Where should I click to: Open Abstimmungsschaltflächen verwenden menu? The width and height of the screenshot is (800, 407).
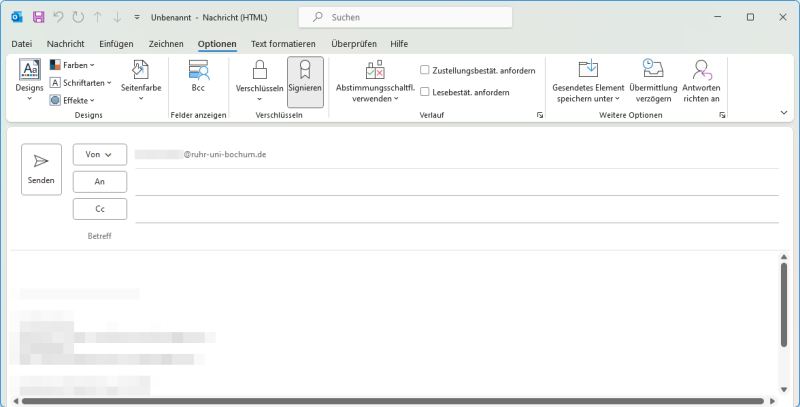click(374, 80)
